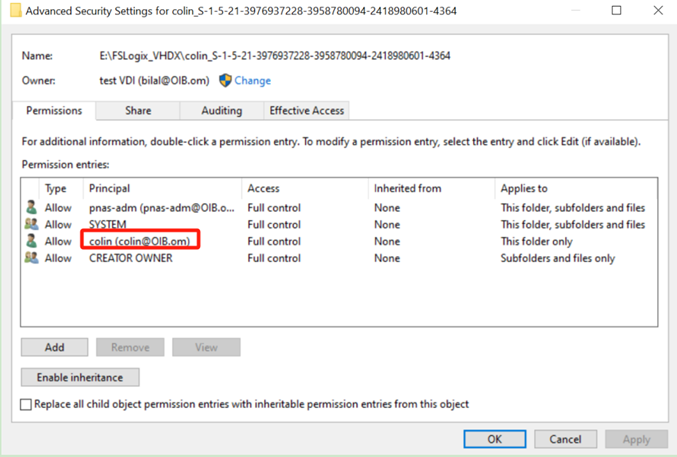Enable replace all child object permissions checkbox
The height and width of the screenshot is (457, 677).
click(x=26, y=404)
